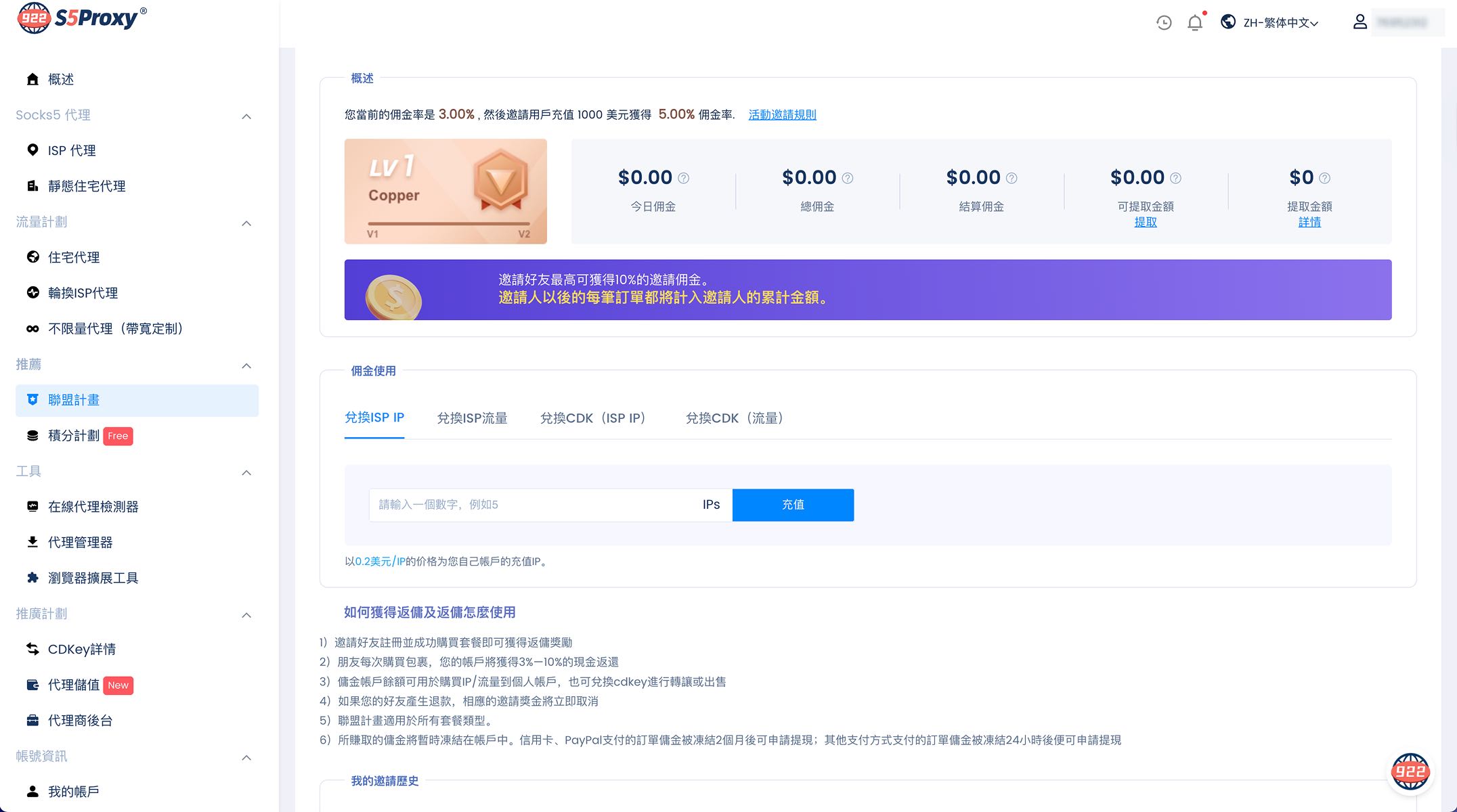The height and width of the screenshot is (812, 1457).
Task: Click the help icon beside 總佣金 amount
Action: [x=848, y=178]
